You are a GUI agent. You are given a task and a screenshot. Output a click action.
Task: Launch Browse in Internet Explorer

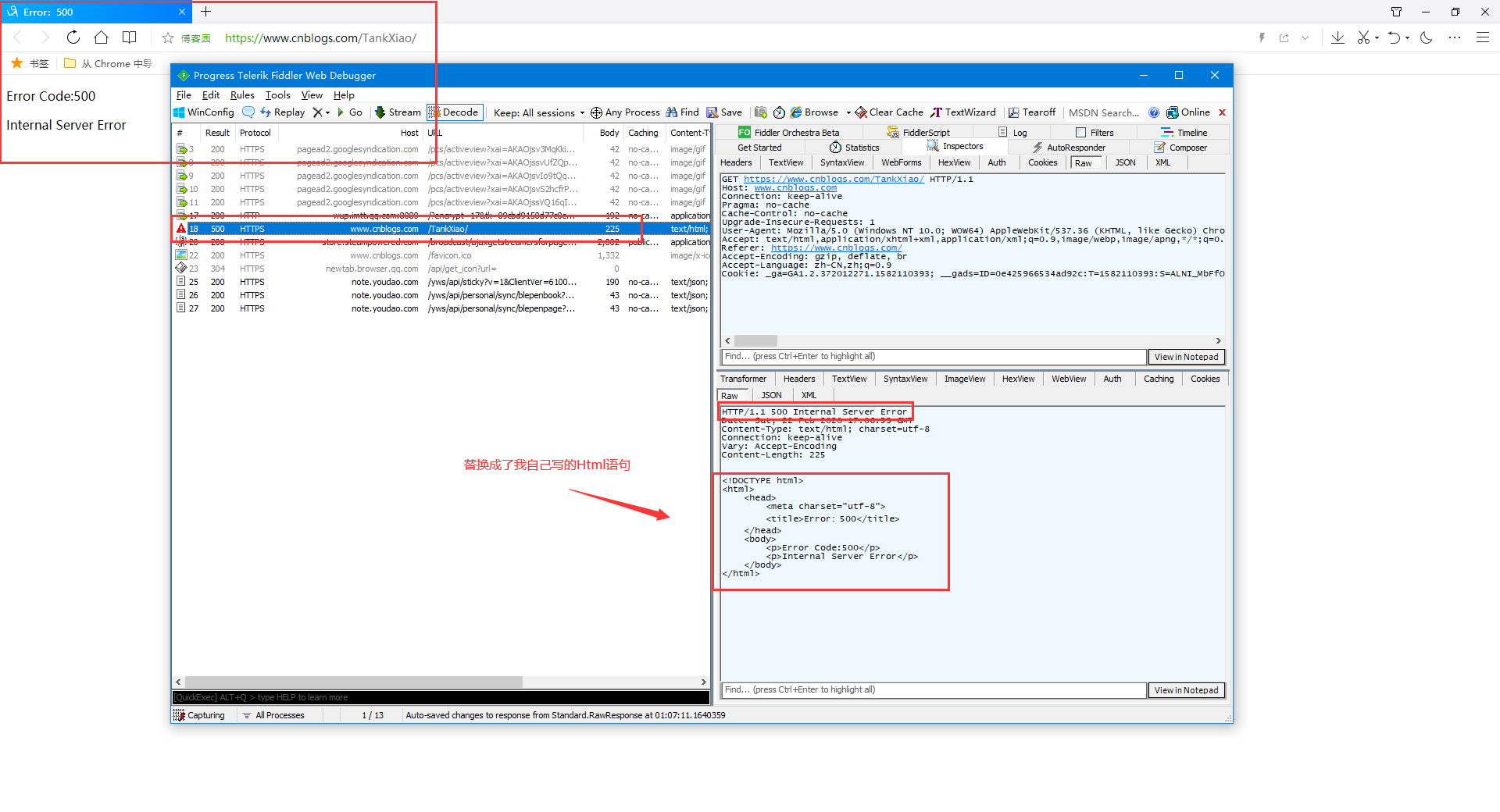pyautogui.click(x=814, y=112)
